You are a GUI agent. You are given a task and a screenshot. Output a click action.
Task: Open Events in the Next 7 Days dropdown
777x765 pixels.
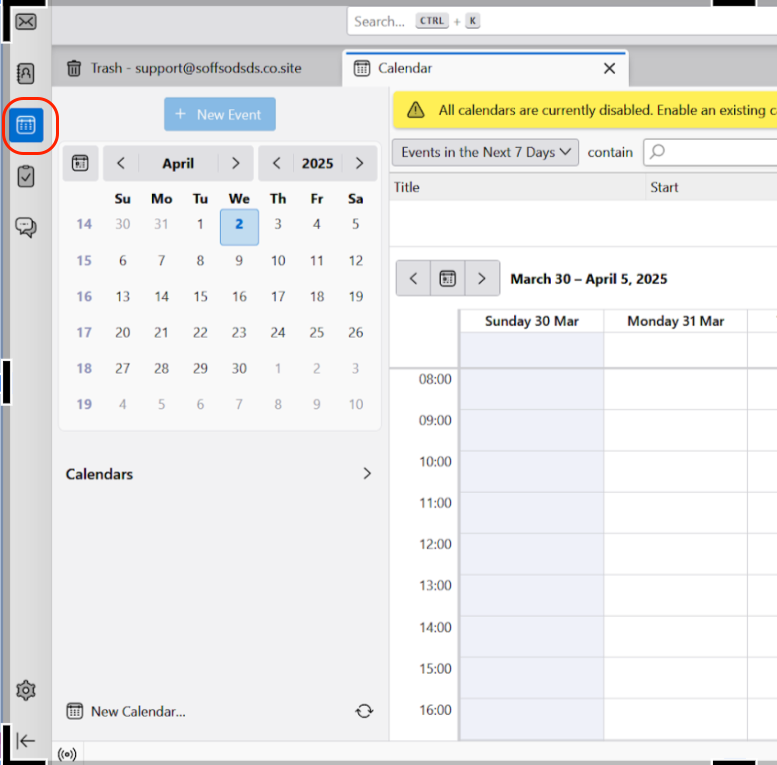pos(486,152)
